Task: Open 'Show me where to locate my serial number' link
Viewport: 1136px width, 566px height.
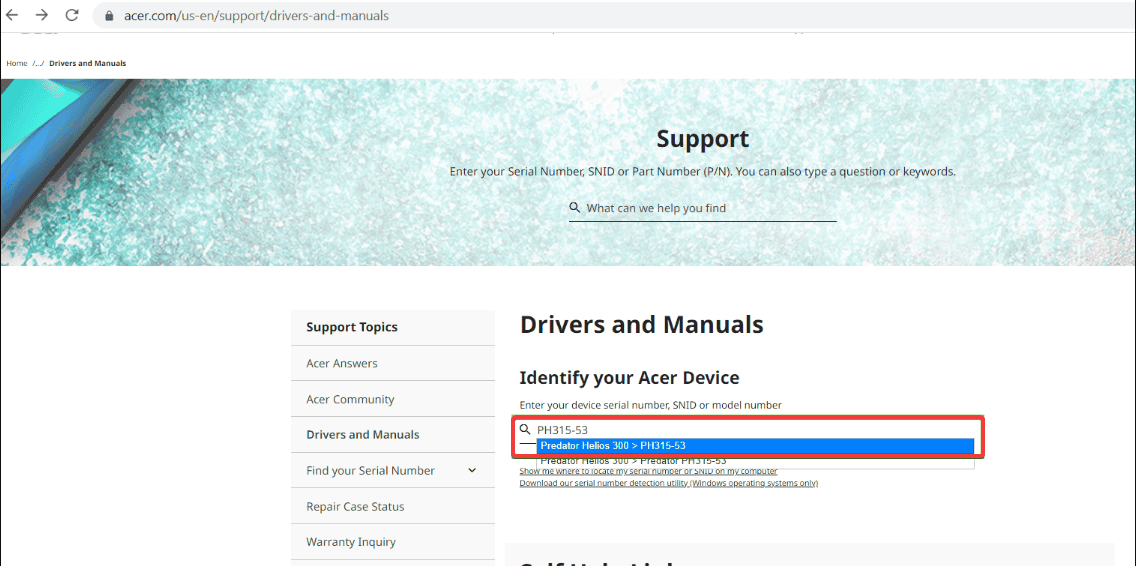Action: (648, 471)
